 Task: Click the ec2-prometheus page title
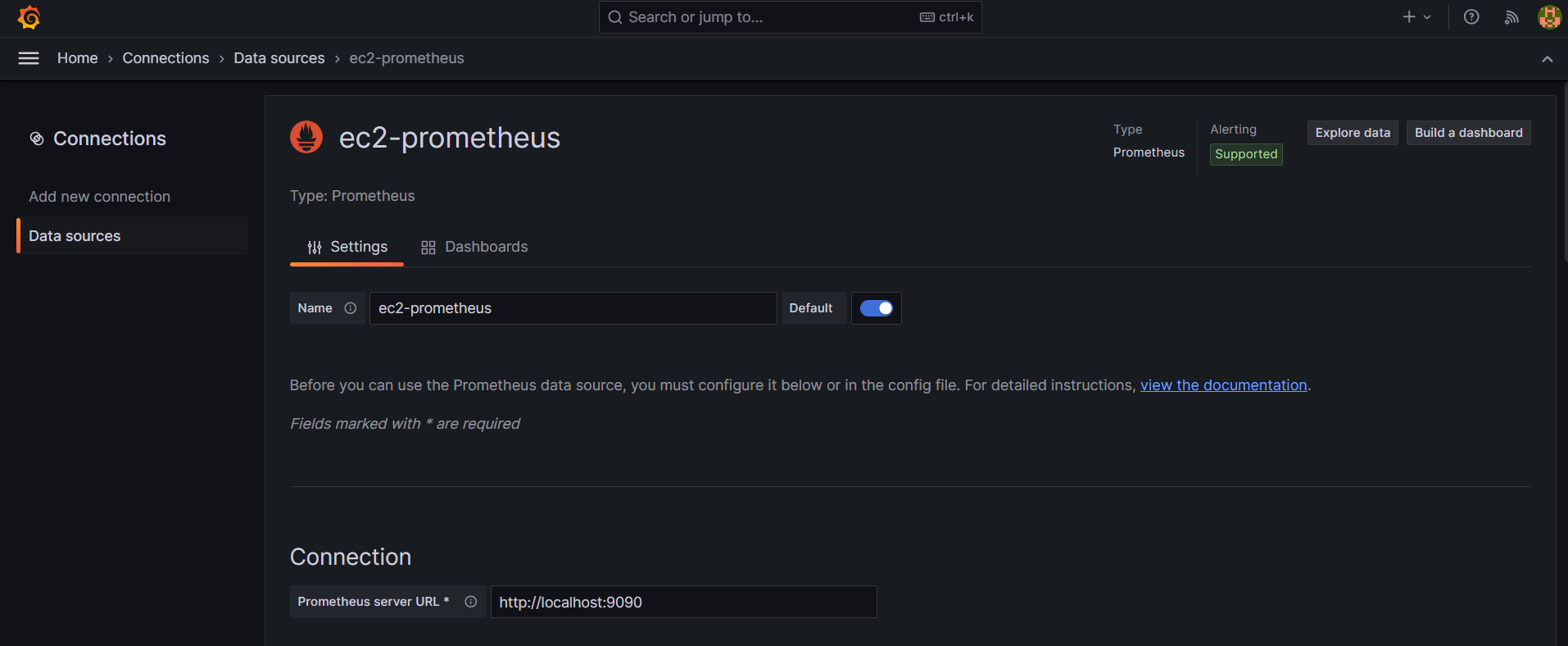[450, 138]
